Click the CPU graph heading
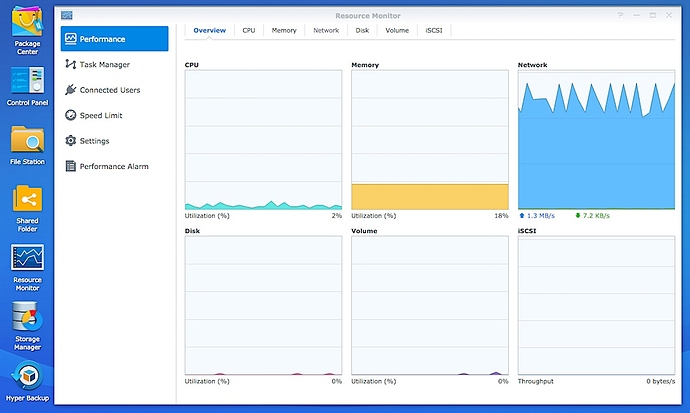Image resolution: width=690 pixels, height=413 pixels. pyautogui.click(x=191, y=65)
